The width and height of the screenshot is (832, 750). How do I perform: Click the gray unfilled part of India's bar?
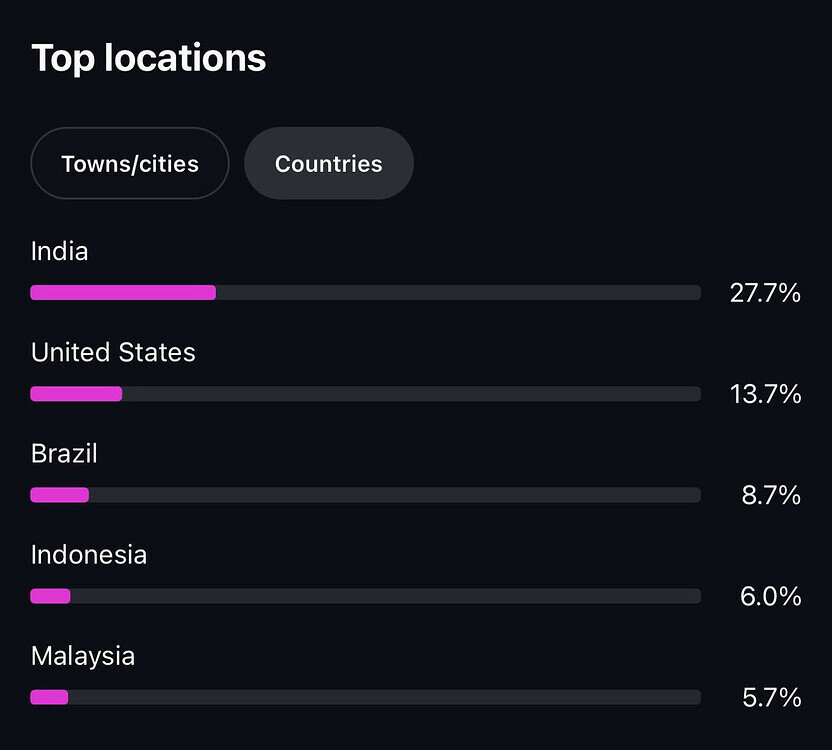click(x=457, y=292)
